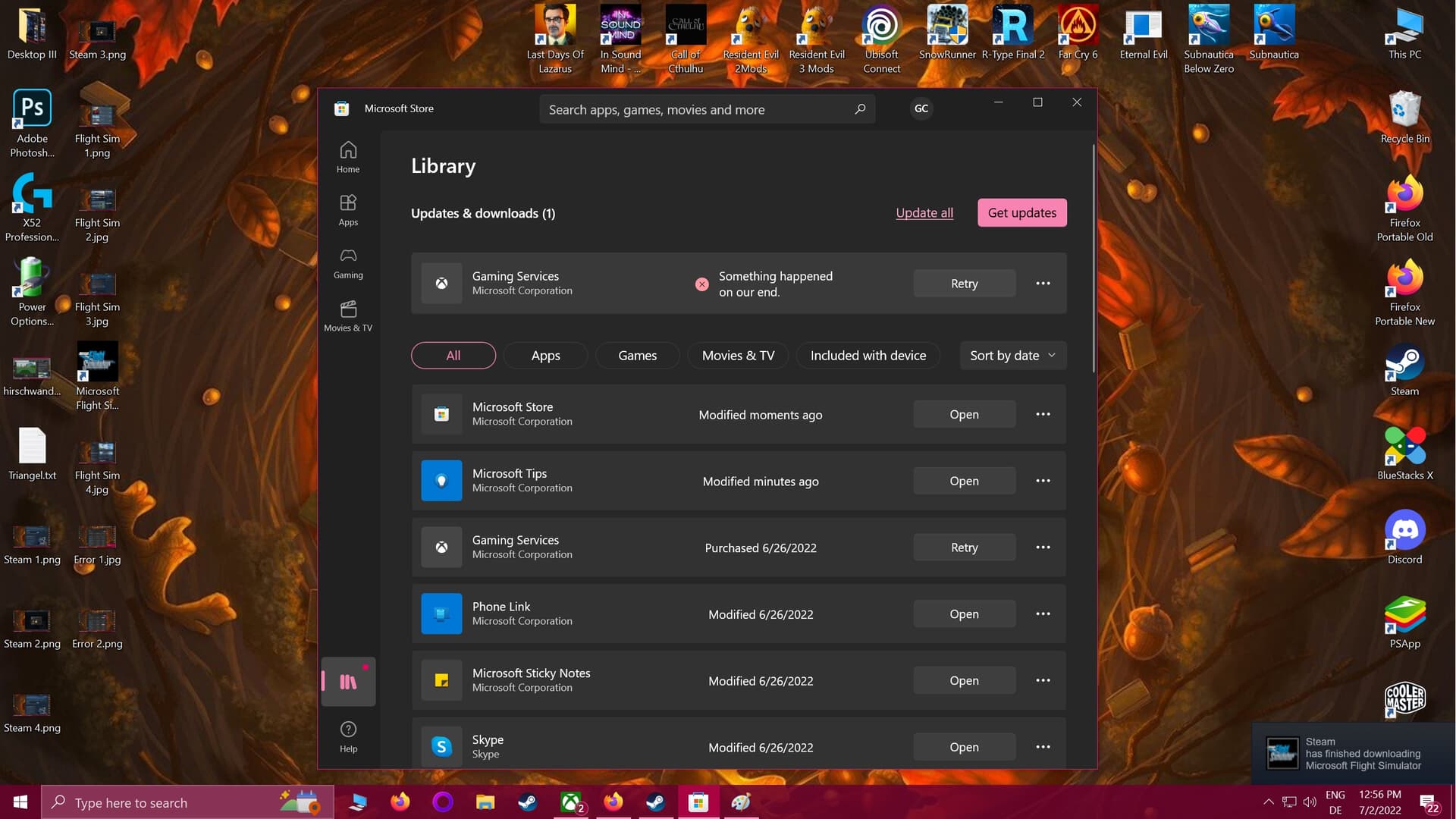1456x819 pixels.
Task: Click the Phone Link app icon
Action: [x=441, y=613]
